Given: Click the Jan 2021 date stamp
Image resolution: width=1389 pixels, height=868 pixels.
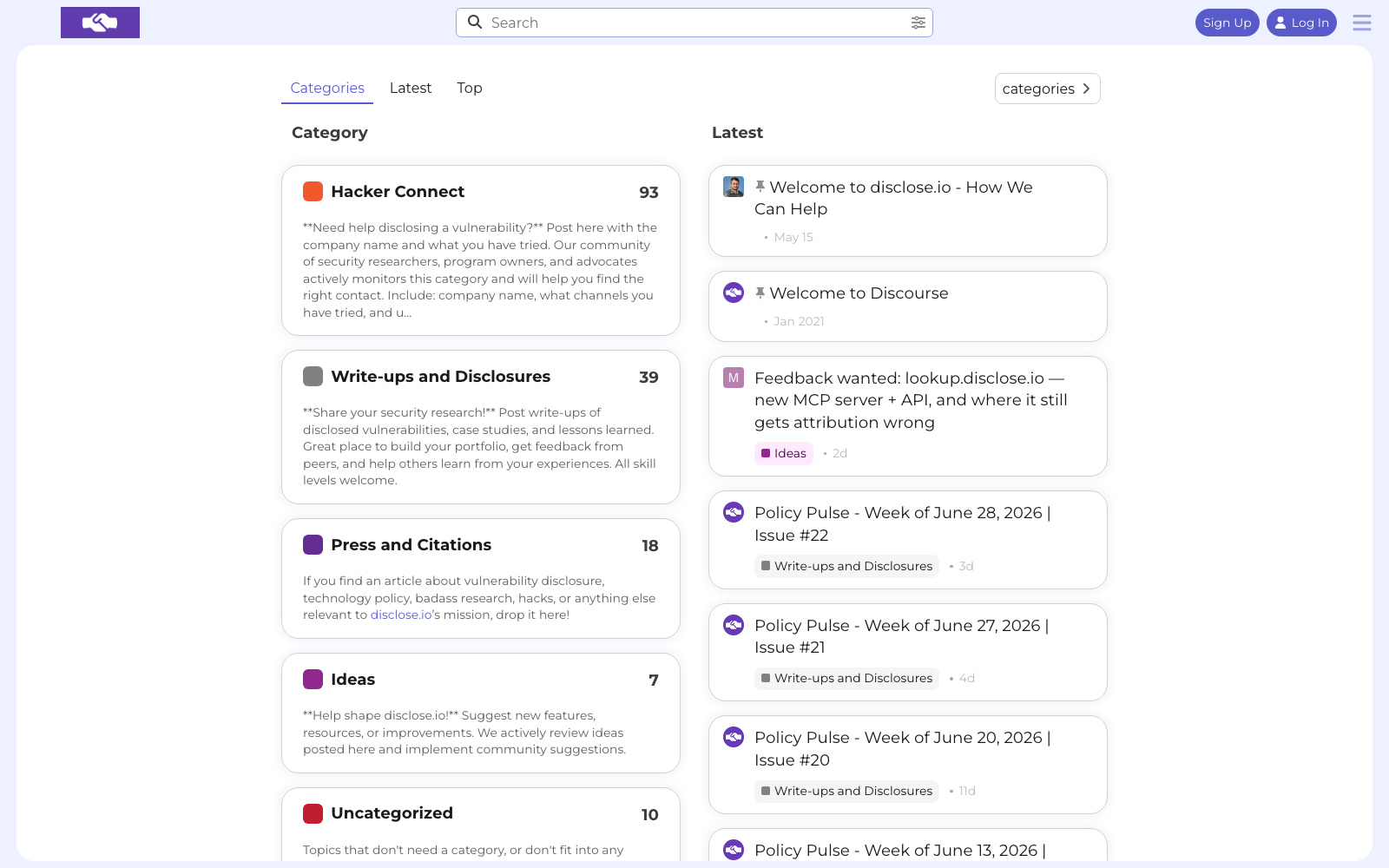Looking at the screenshot, I should click(x=799, y=321).
